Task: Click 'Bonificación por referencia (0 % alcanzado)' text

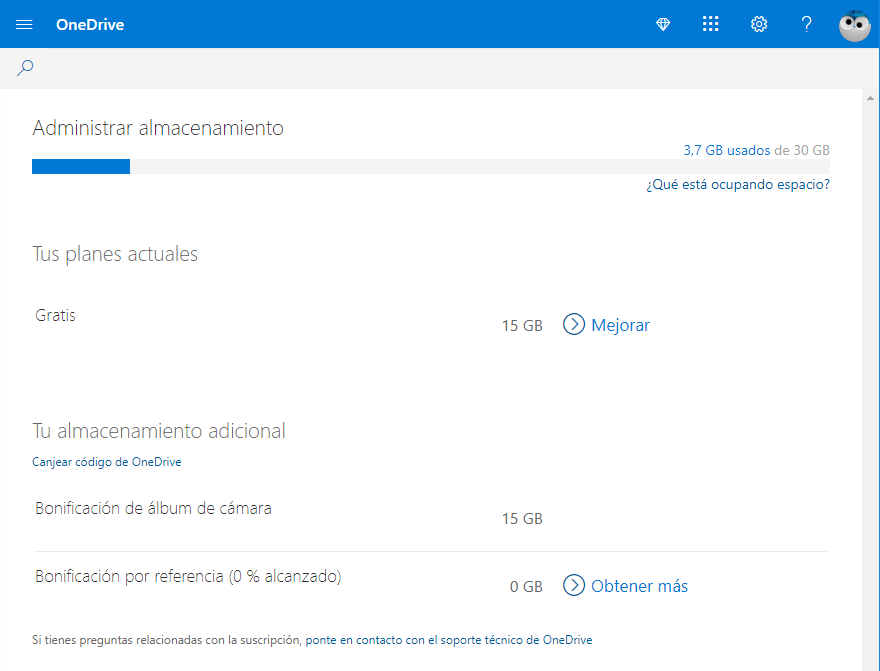Action: (x=188, y=576)
